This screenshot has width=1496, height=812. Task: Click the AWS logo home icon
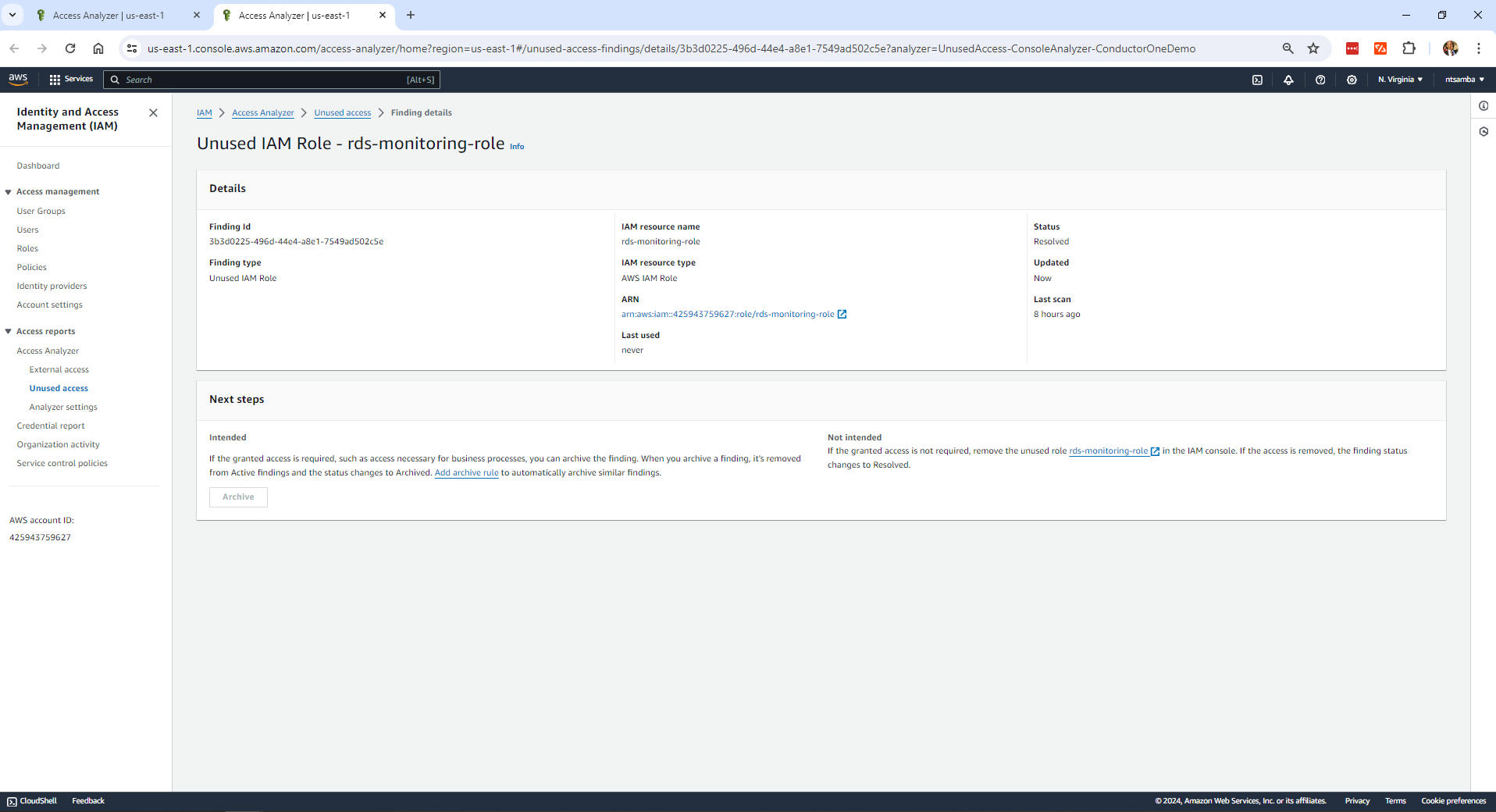click(x=18, y=79)
